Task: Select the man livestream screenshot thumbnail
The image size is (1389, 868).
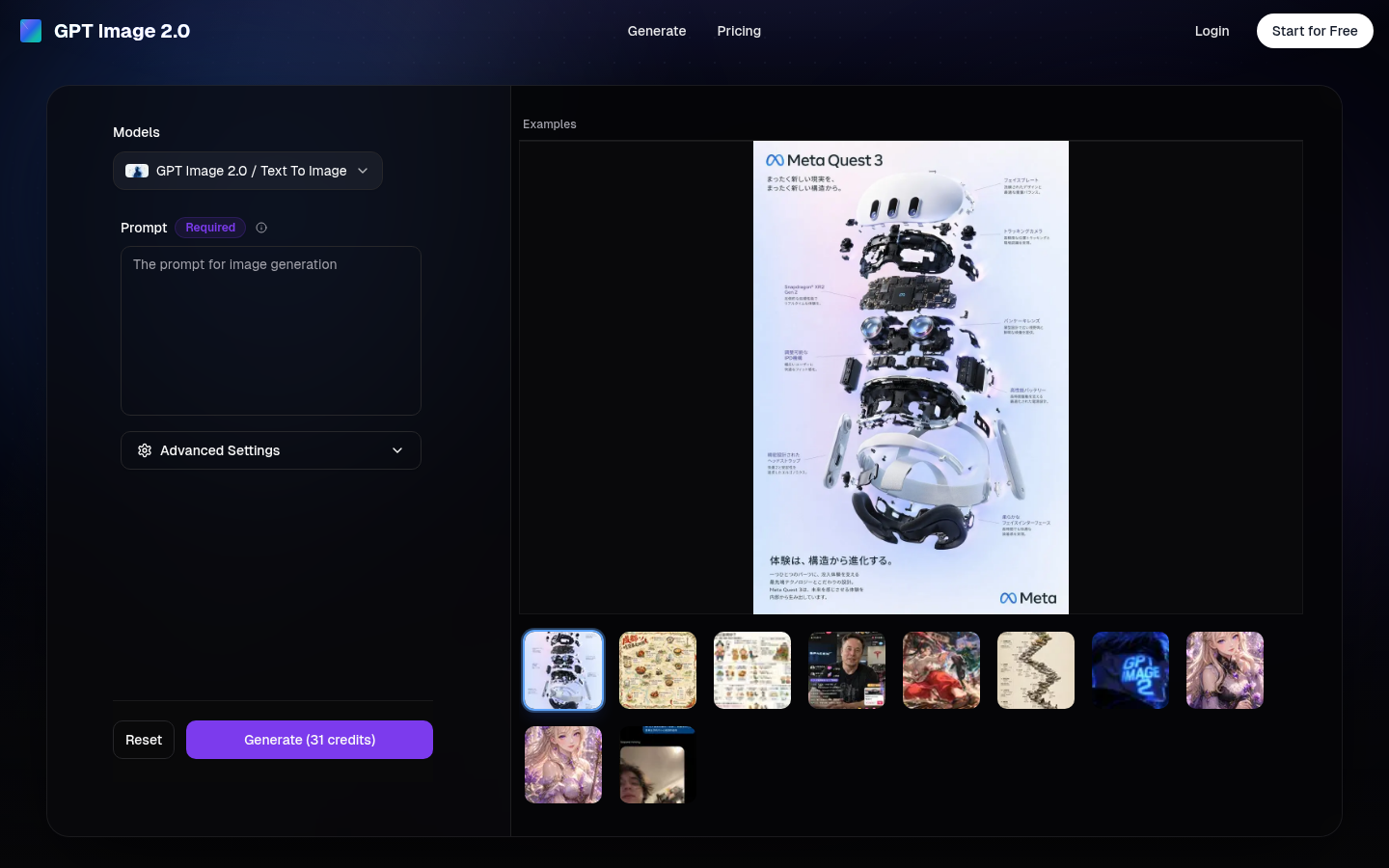Action: (x=847, y=670)
